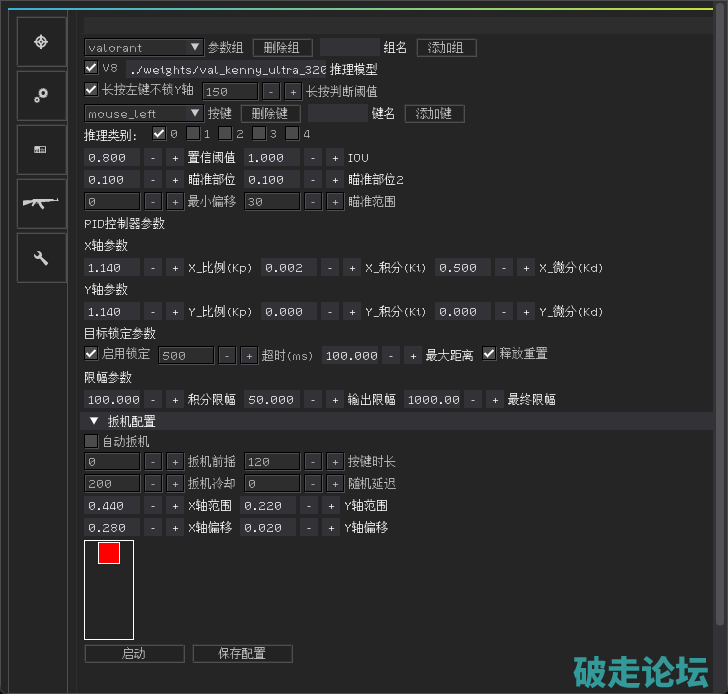Decrease X_比例(Kp) with its minus button
This screenshot has height=694, width=728.
[152, 268]
